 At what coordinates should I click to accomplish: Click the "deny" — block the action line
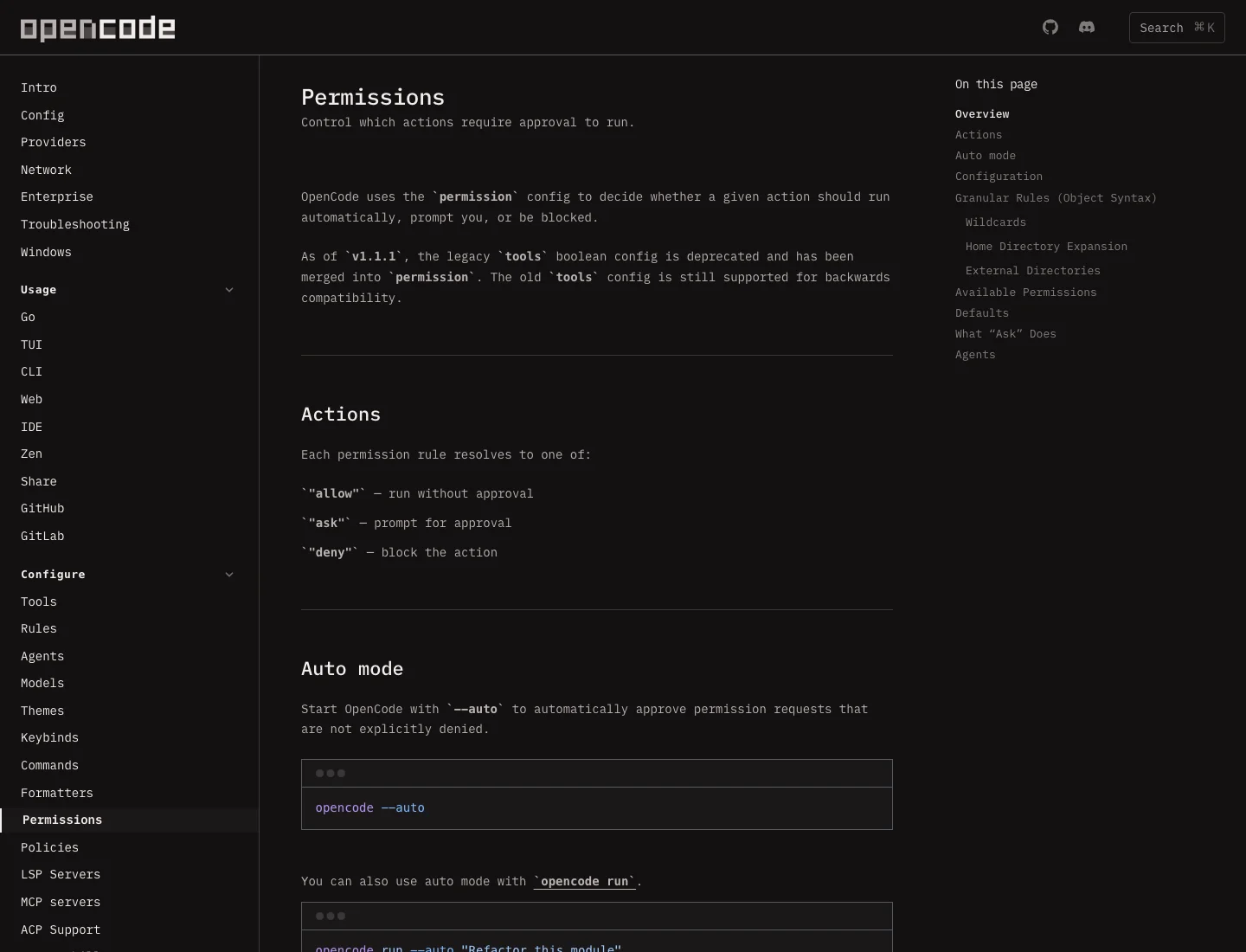point(399,552)
